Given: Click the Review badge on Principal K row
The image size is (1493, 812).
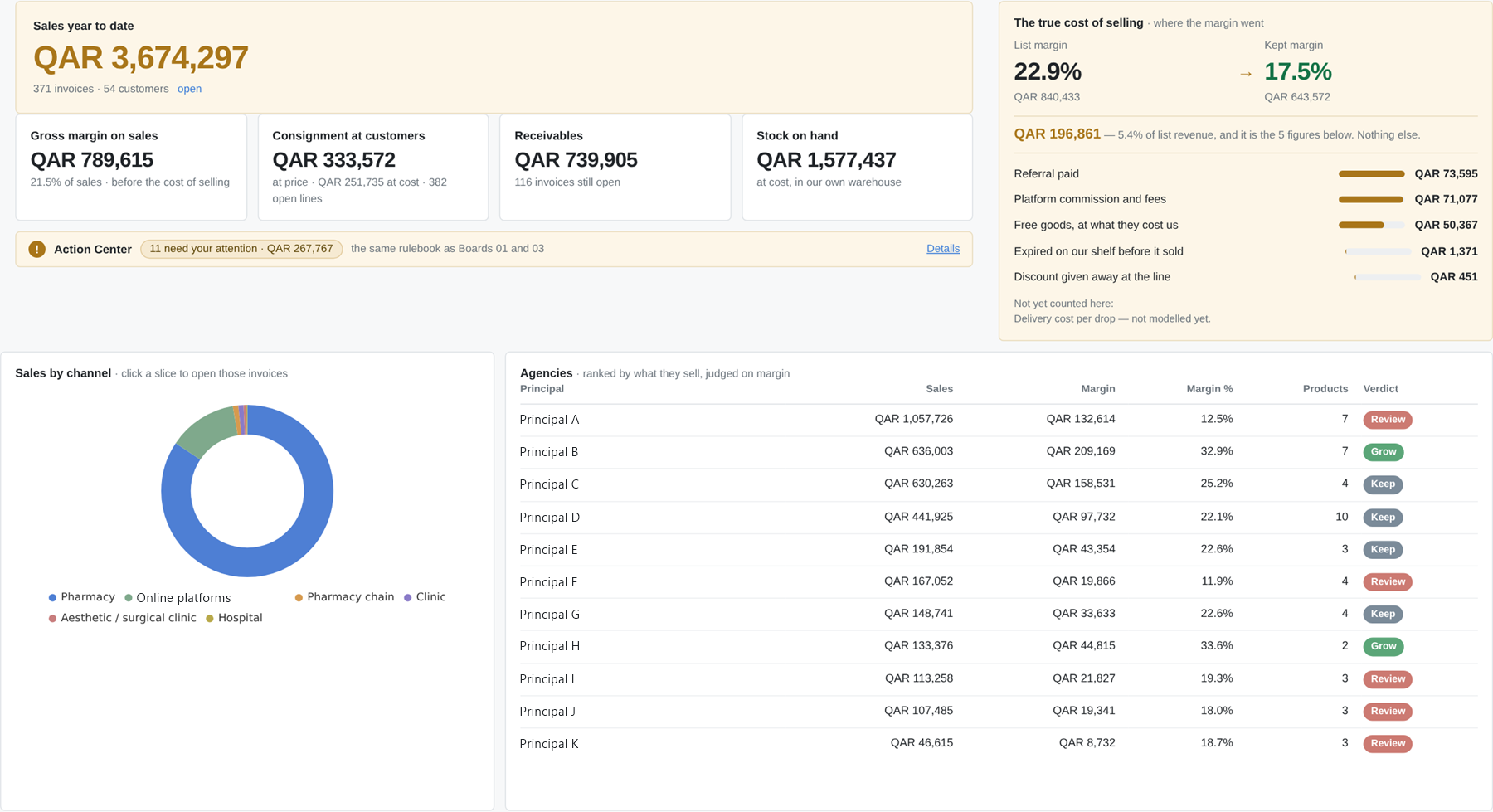Looking at the screenshot, I should [1388, 744].
